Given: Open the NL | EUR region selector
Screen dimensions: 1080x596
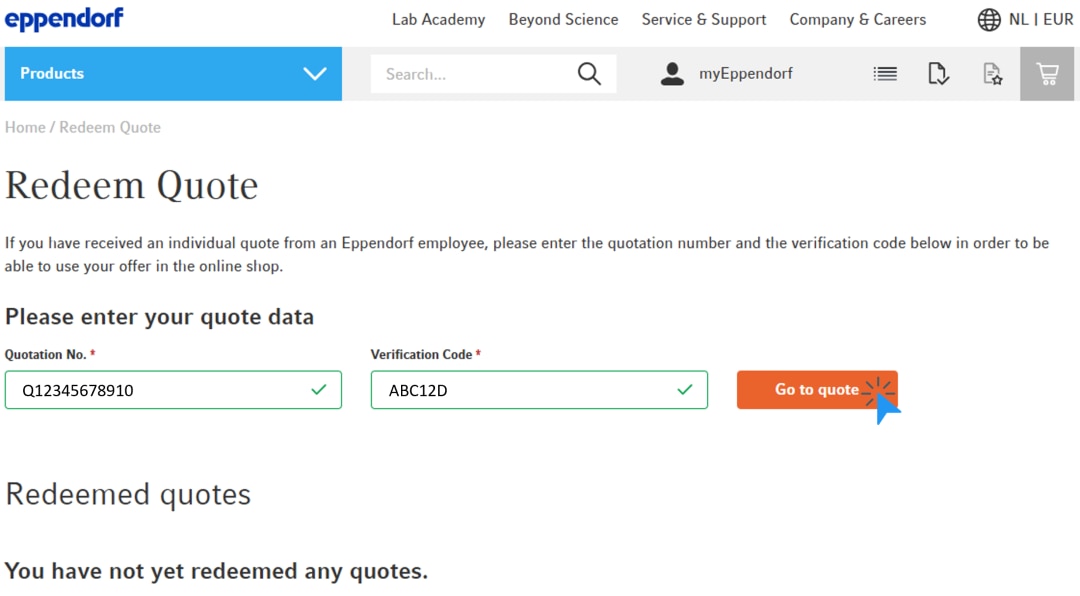Looking at the screenshot, I should coord(1041,20).
